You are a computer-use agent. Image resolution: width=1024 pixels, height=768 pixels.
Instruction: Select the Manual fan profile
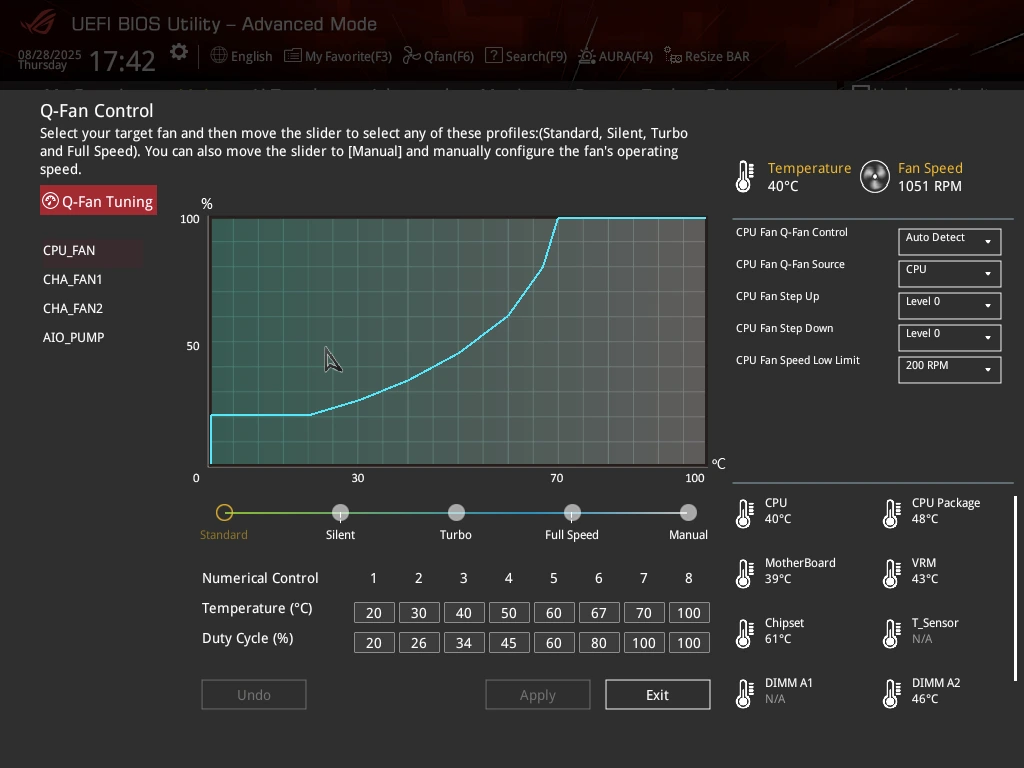(x=688, y=513)
